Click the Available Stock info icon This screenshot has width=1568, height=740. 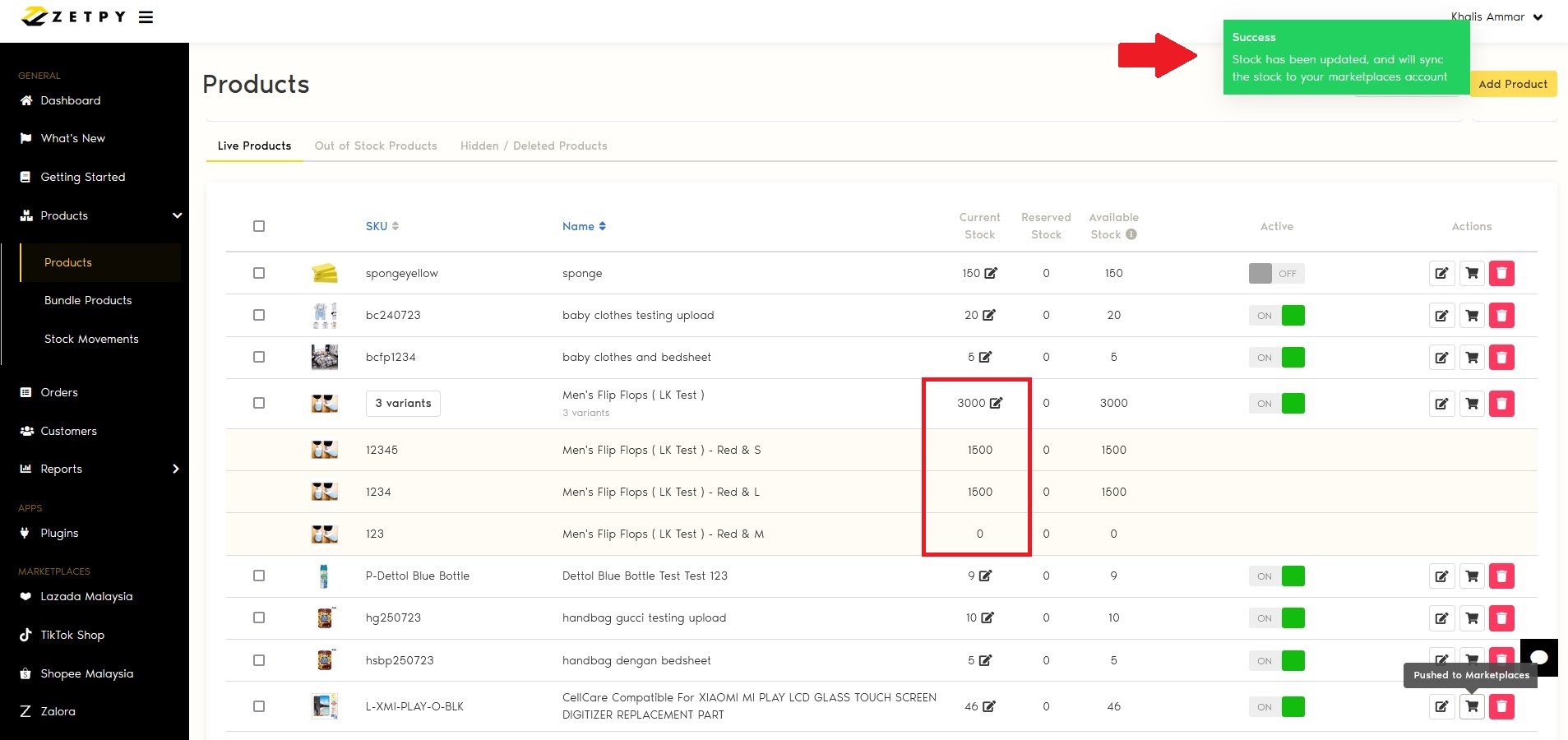[x=1131, y=234]
